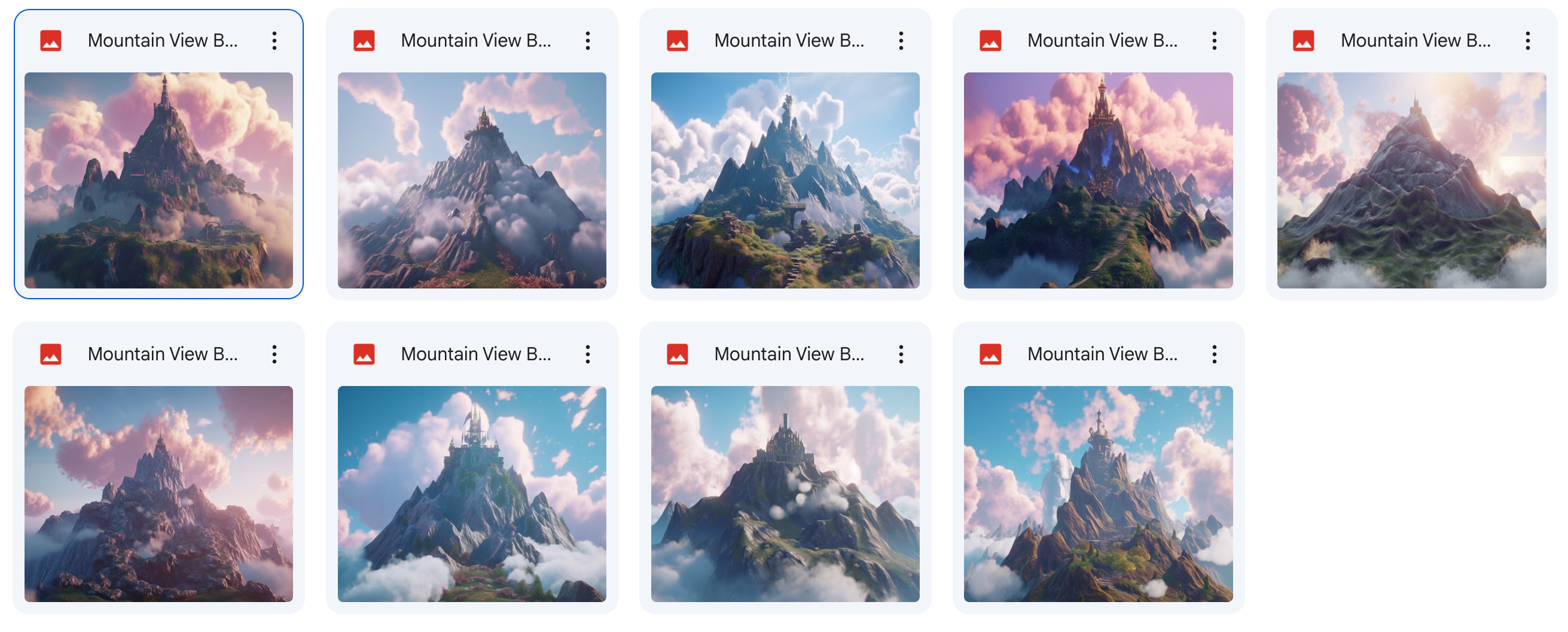The height and width of the screenshot is (632, 1568).
Task: Select rocky purple mountain thumbnail, second row first
Action: pos(158,494)
